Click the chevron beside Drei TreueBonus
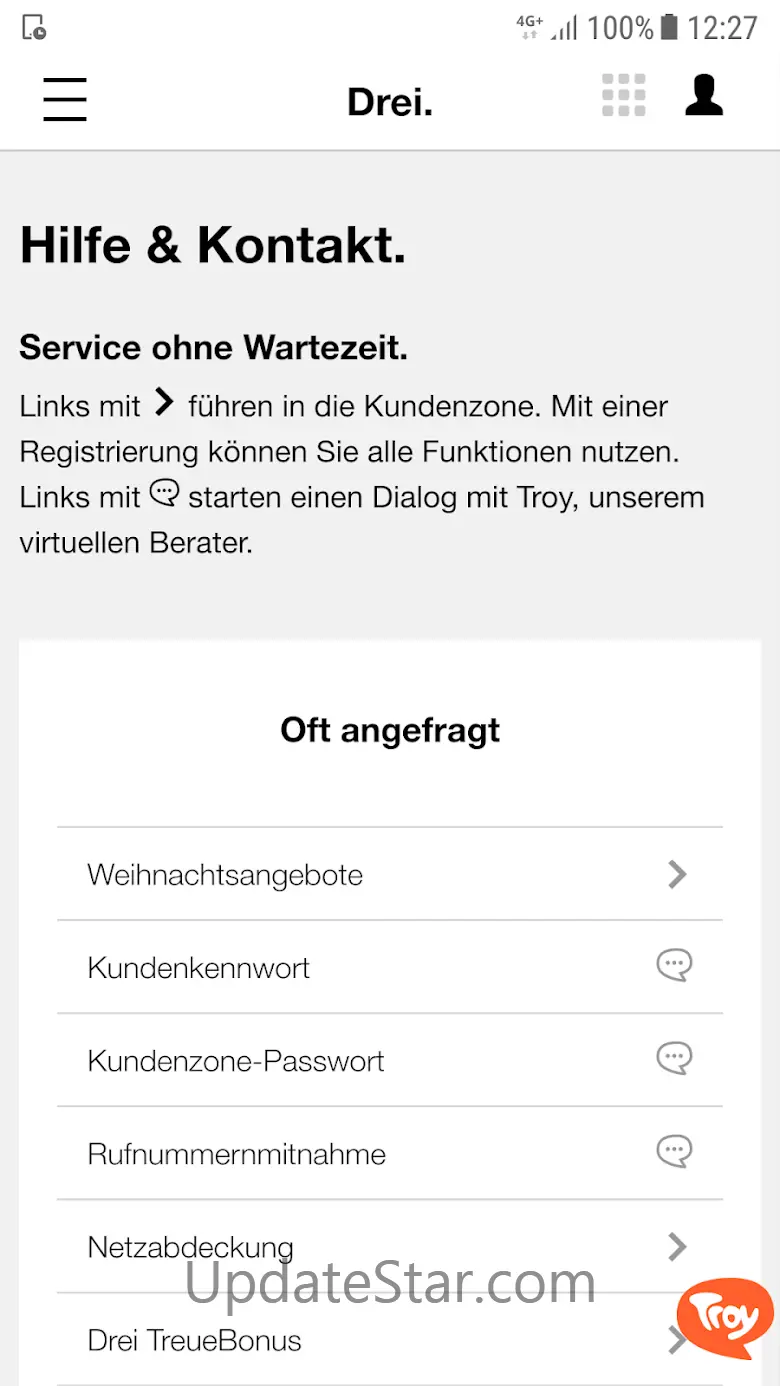 [x=674, y=1339]
